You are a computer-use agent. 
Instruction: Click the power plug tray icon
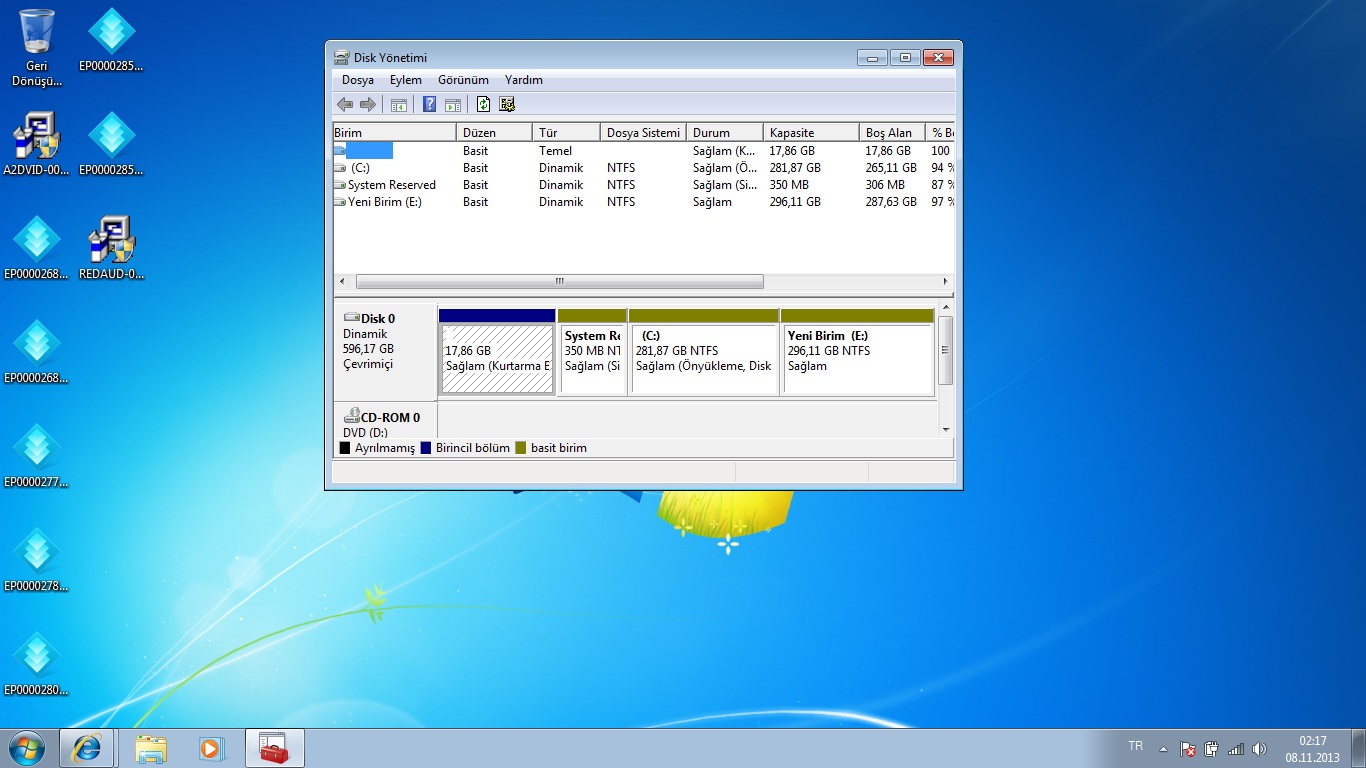[x=1211, y=748]
